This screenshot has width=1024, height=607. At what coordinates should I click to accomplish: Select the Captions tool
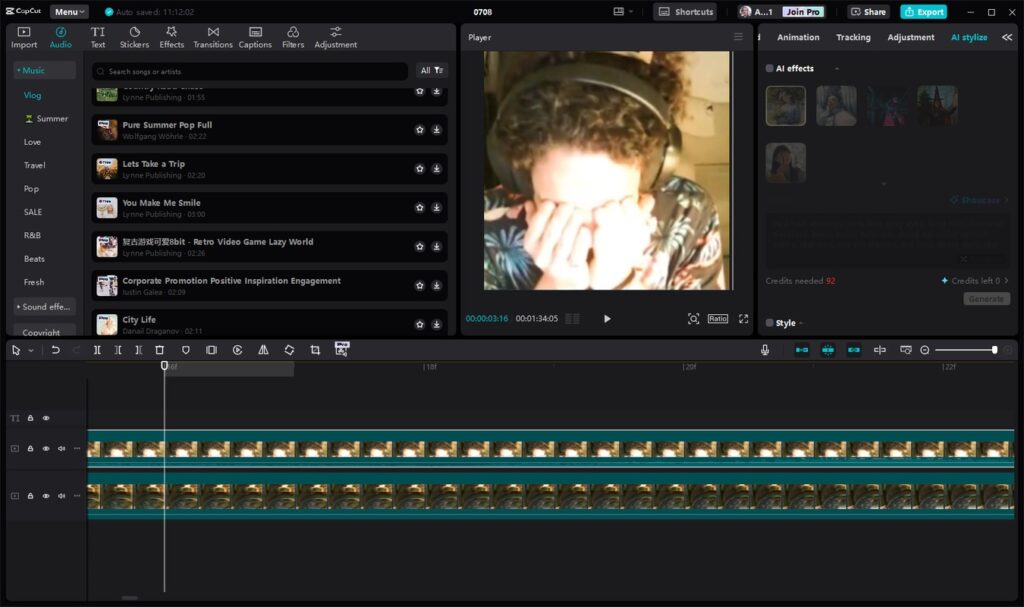click(255, 37)
